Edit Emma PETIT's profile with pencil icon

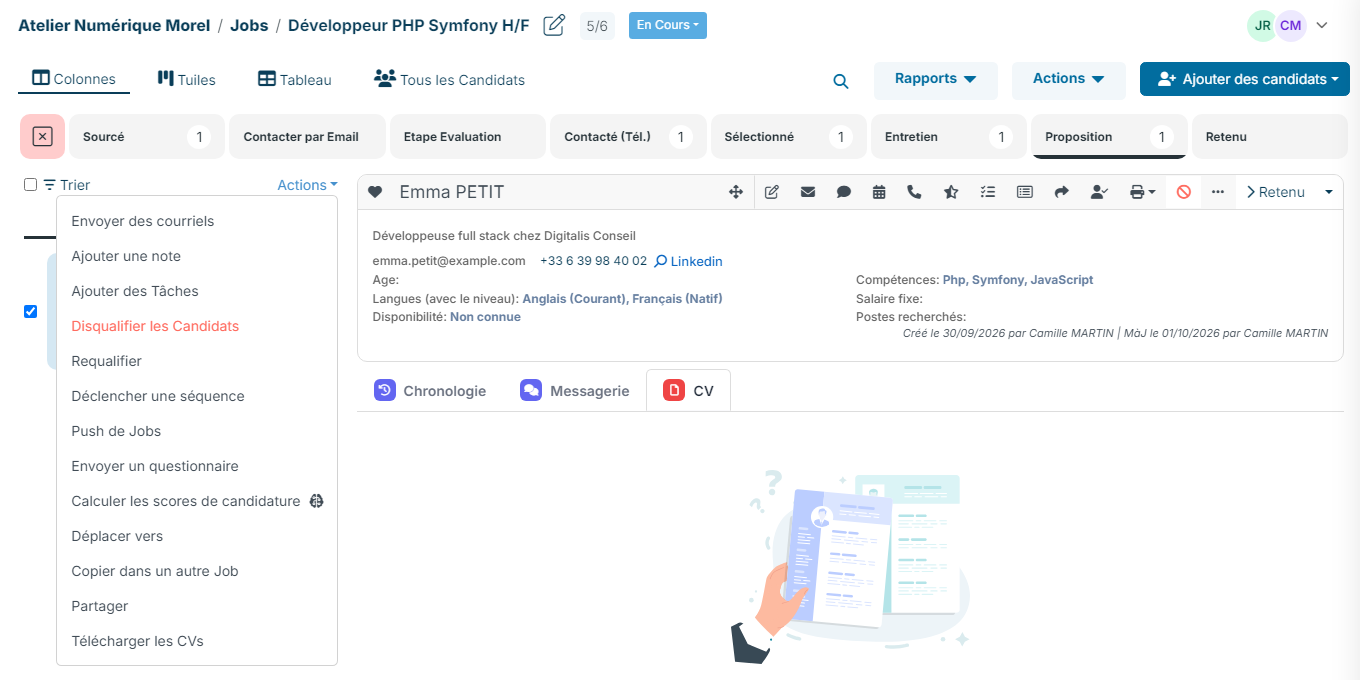(772, 192)
